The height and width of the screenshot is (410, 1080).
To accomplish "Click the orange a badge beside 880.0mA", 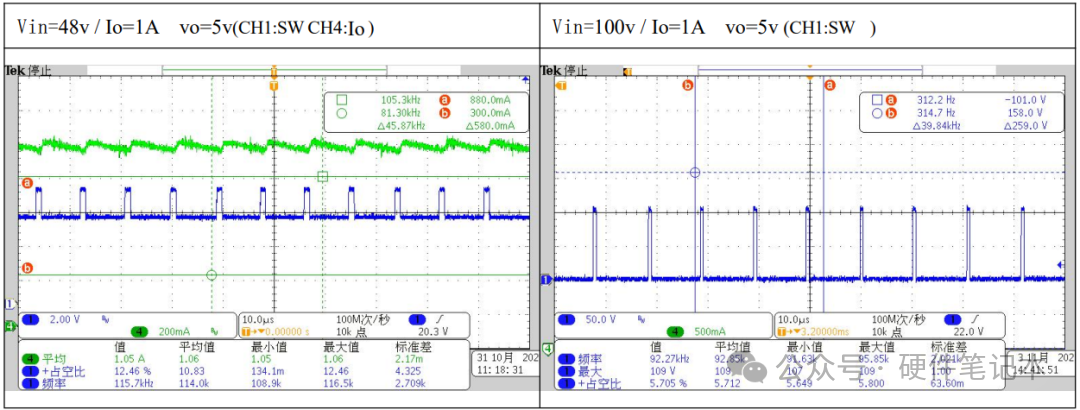I will 444,99.
